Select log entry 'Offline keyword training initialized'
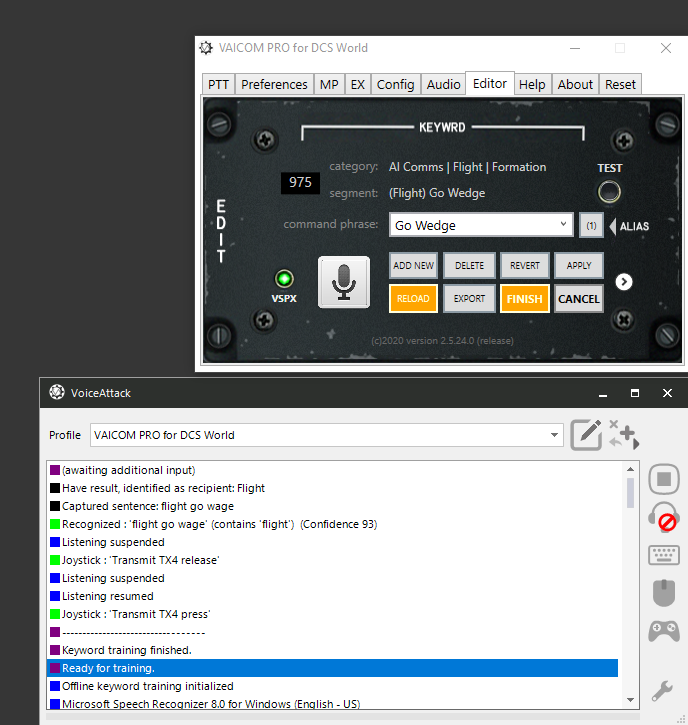The height and width of the screenshot is (725, 688). [332, 687]
